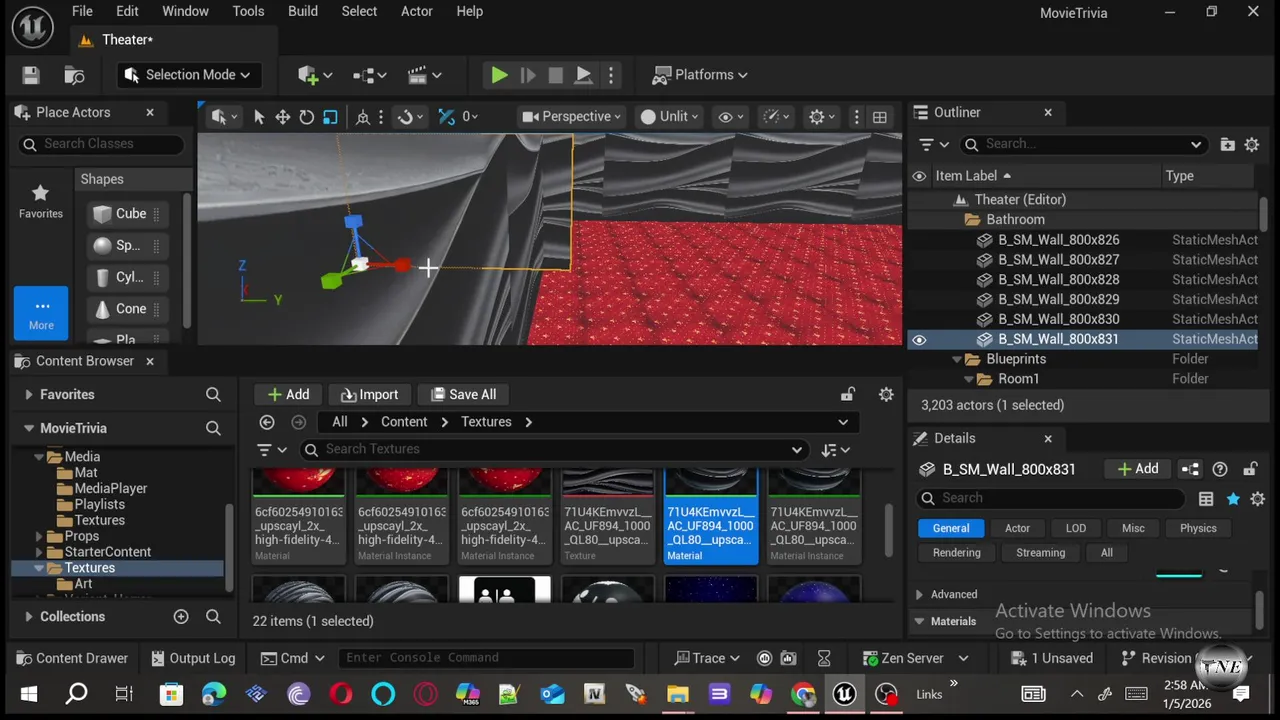Screen dimensions: 1280x720
Task: Choose the Translate (move) gizmo tool
Action: pyautogui.click(x=283, y=117)
